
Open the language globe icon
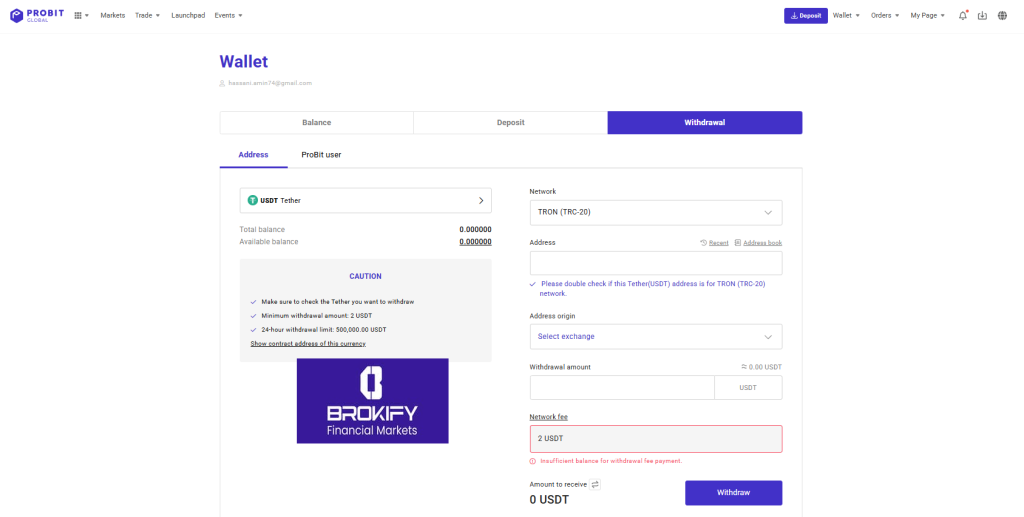tap(1002, 16)
